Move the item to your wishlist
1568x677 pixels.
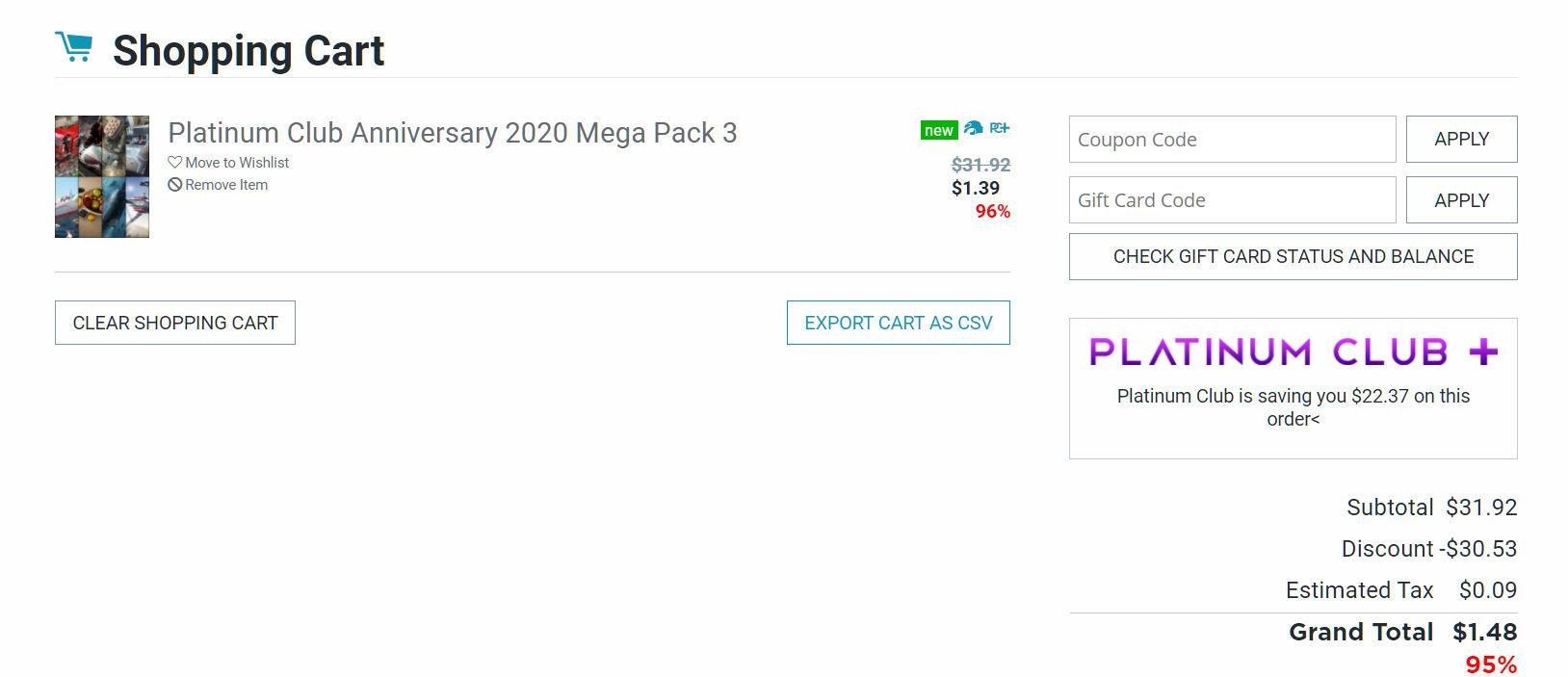pos(237,163)
